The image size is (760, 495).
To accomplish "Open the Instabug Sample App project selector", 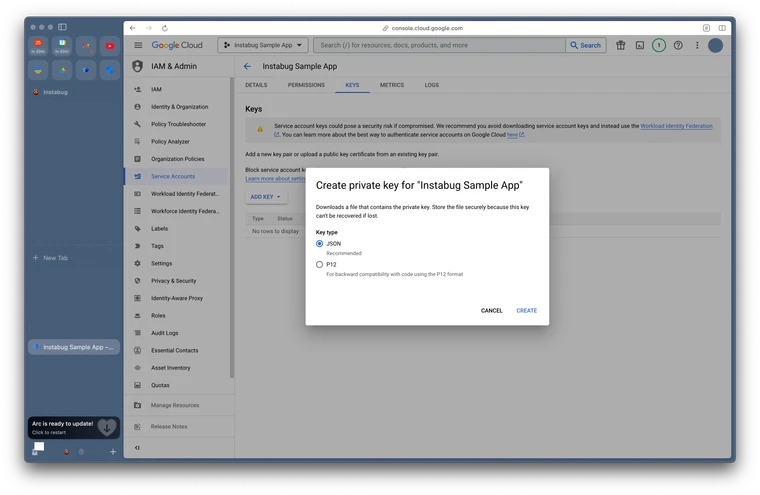I will tap(263, 45).
